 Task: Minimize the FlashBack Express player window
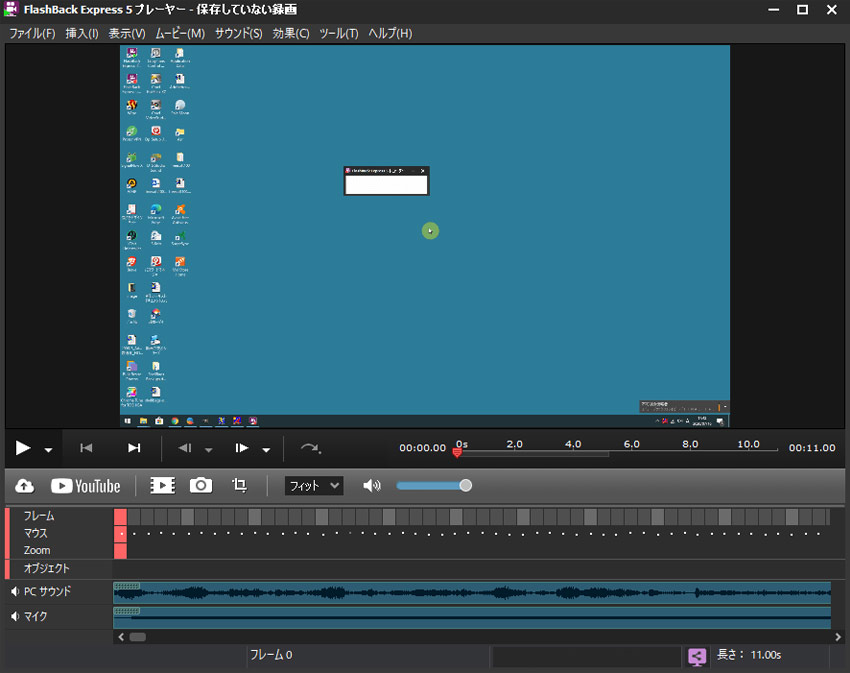(x=774, y=10)
